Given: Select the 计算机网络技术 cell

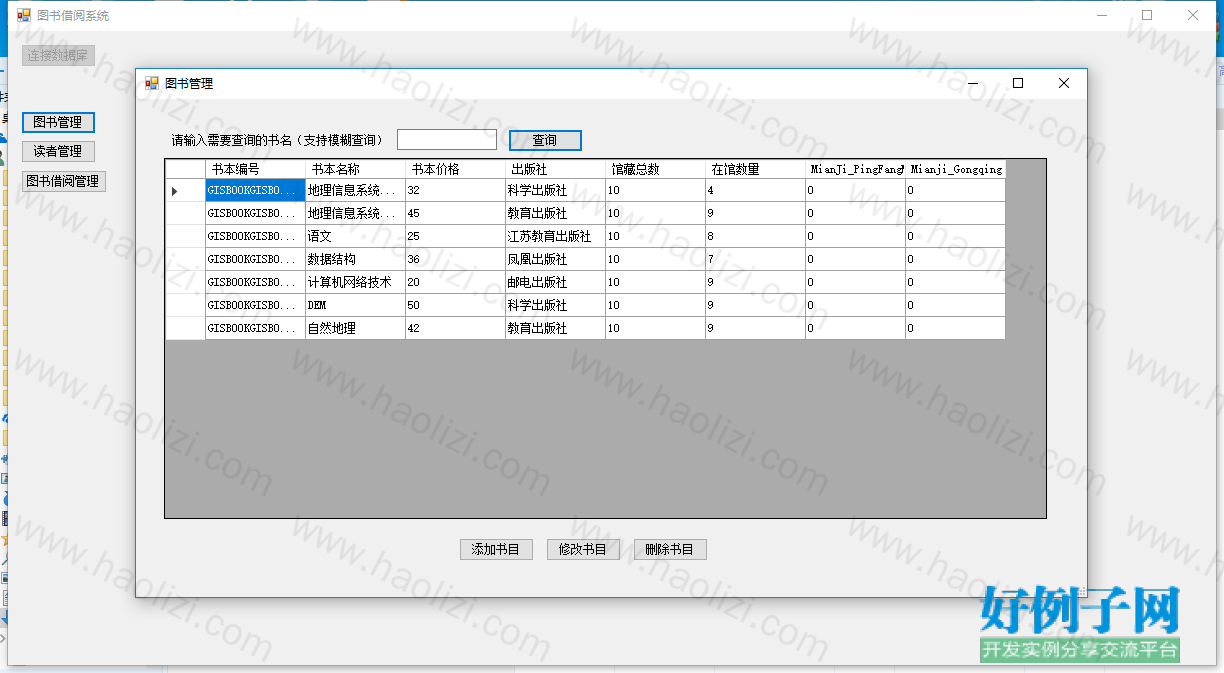Looking at the screenshot, I should pos(355,282).
